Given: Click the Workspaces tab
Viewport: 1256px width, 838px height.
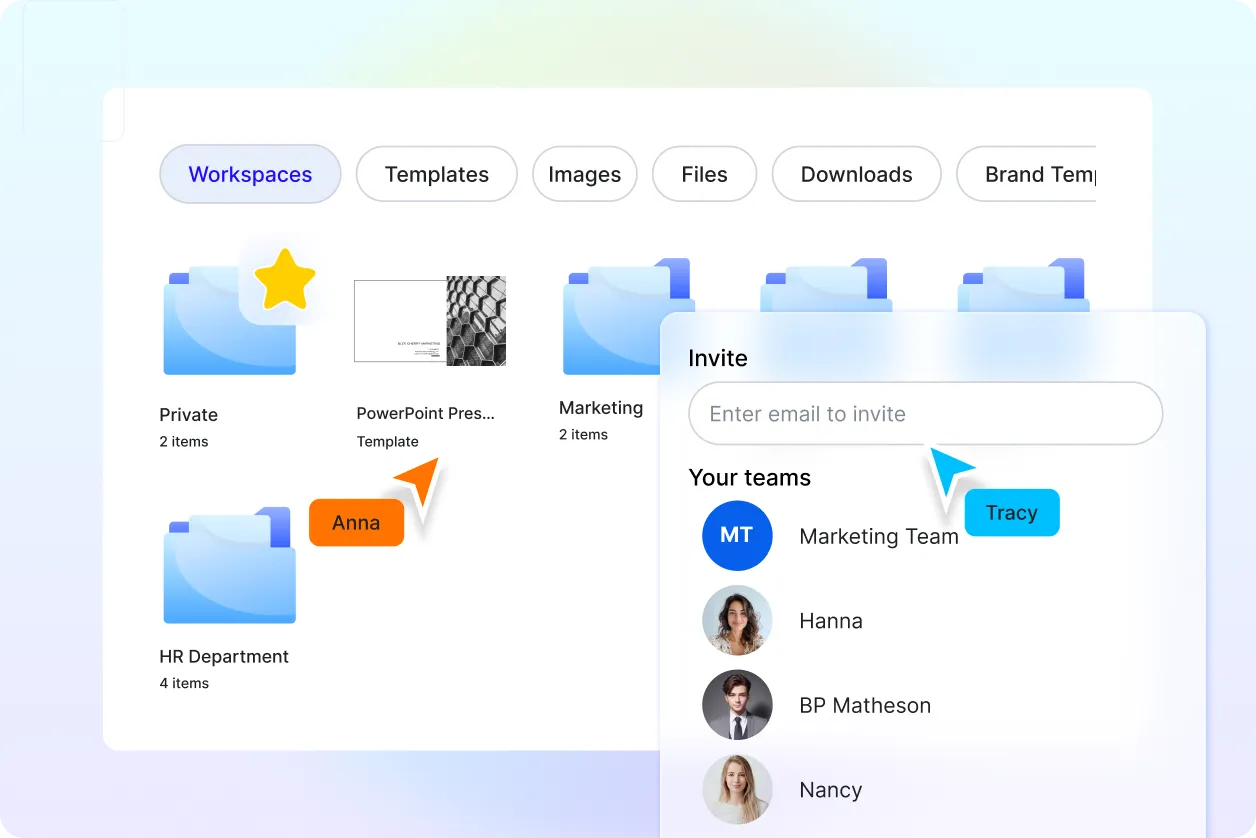Looking at the screenshot, I should pos(250,174).
